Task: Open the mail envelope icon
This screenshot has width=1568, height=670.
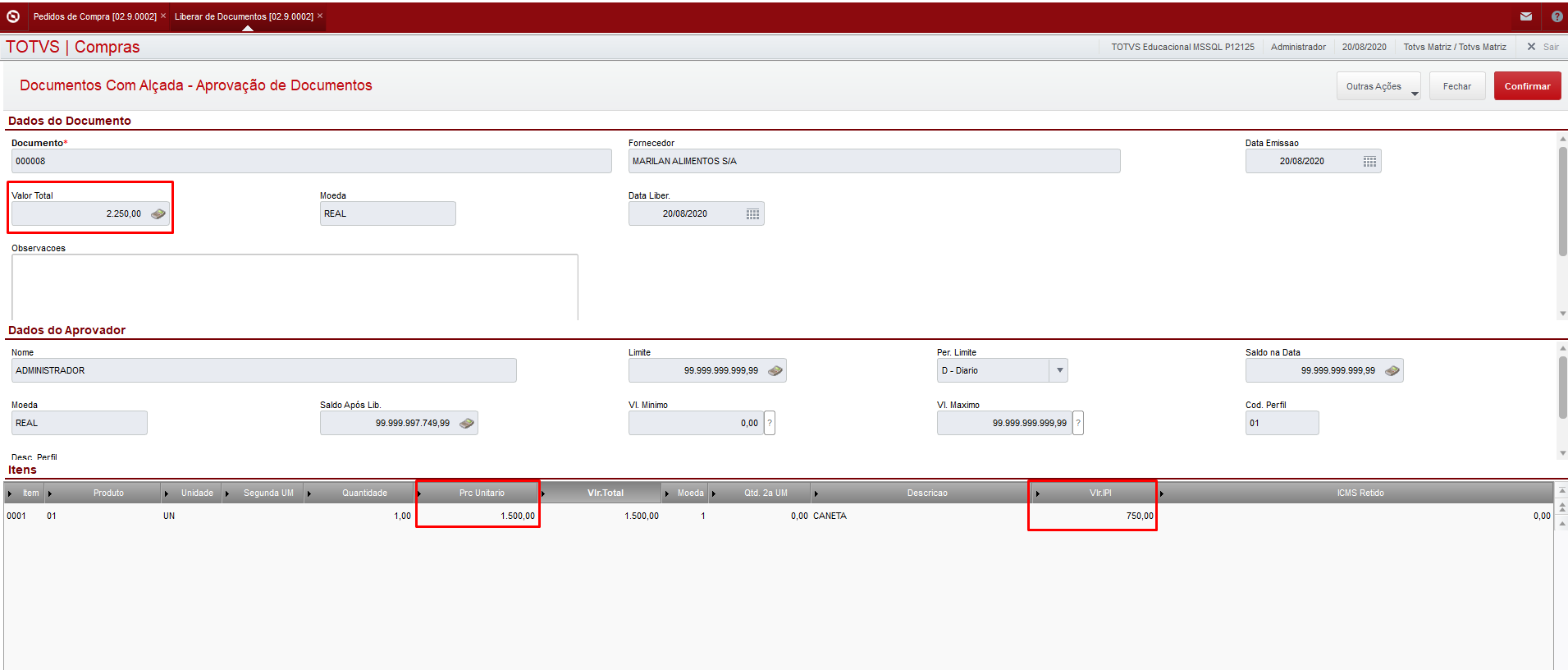Action: tap(1525, 16)
